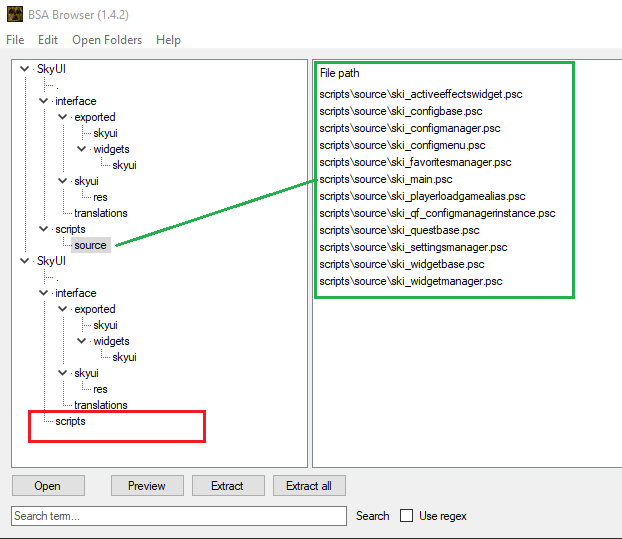Image resolution: width=622 pixels, height=539 pixels.
Task: Select ski_configbase.psc file row
Action: pyautogui.click(x=401, y=111)
